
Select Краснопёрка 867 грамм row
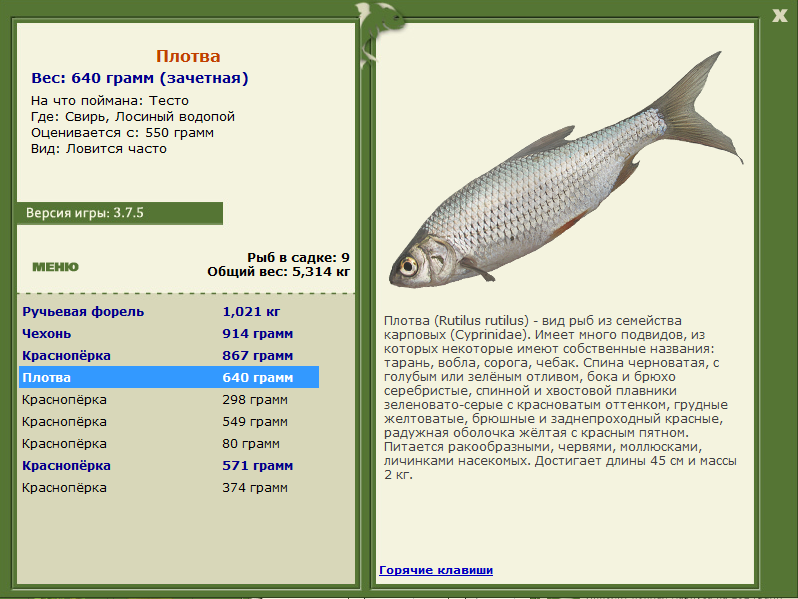[x=169, y=355]
